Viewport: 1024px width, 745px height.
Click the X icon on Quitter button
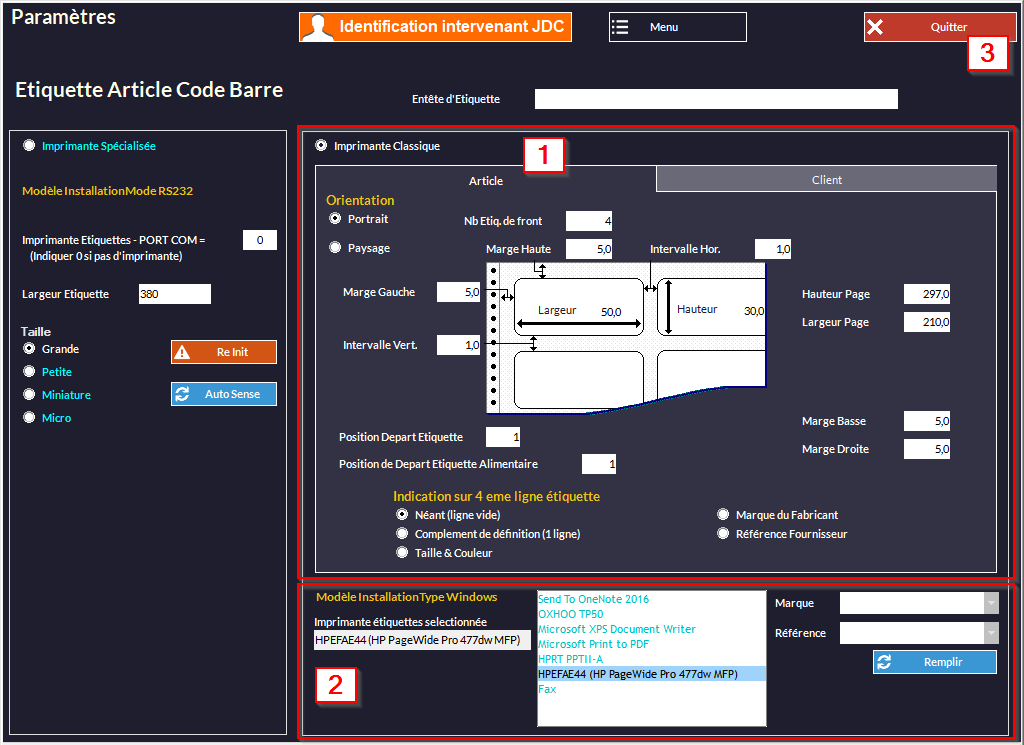(875, 27)
